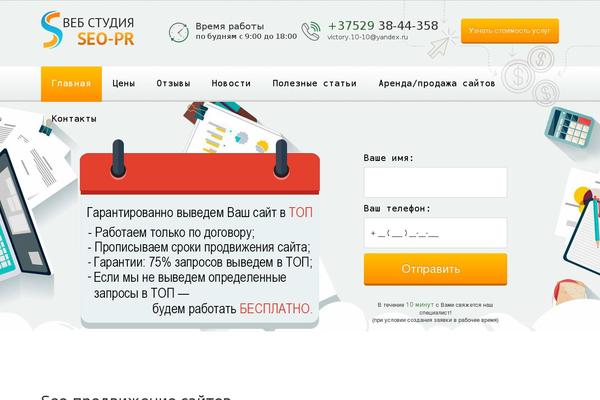The width and height of the screenshot is (600, 400).
Task: Click the mouse cursor arrow graphic
Action: click(439, 46)
